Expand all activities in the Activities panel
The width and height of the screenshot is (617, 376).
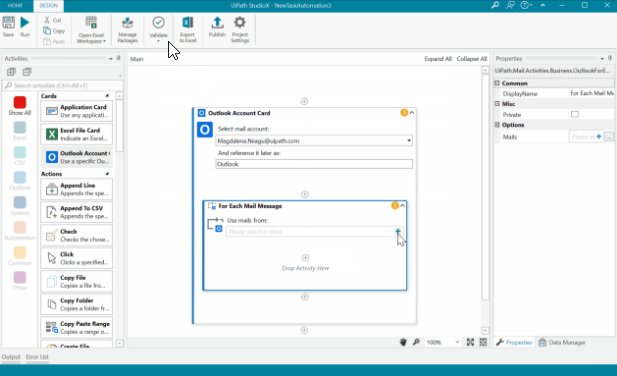pyautogui.click(x=11, y=72)
